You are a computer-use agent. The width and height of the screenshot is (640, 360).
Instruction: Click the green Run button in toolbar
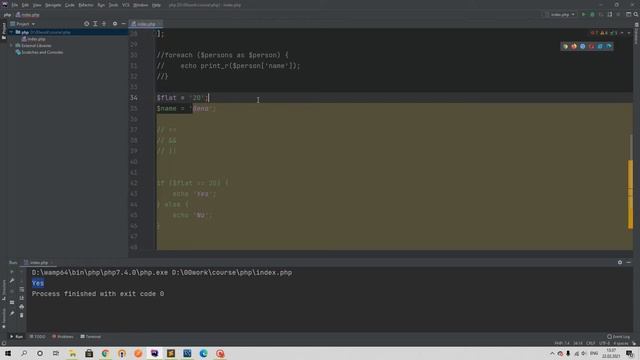click(584, 14)
